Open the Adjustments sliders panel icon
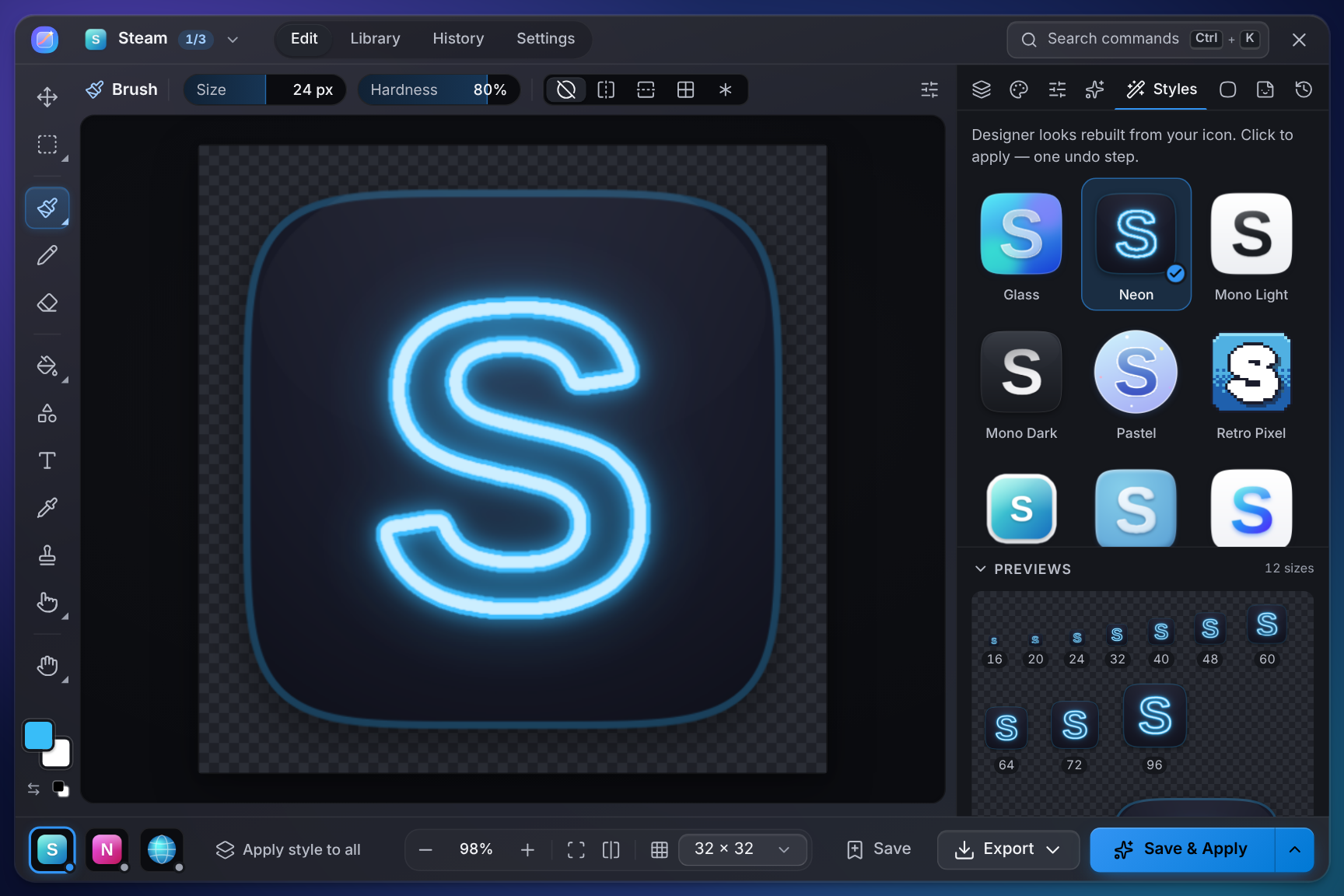Screen dimensions: 1344x896 tap(1057, 89)
